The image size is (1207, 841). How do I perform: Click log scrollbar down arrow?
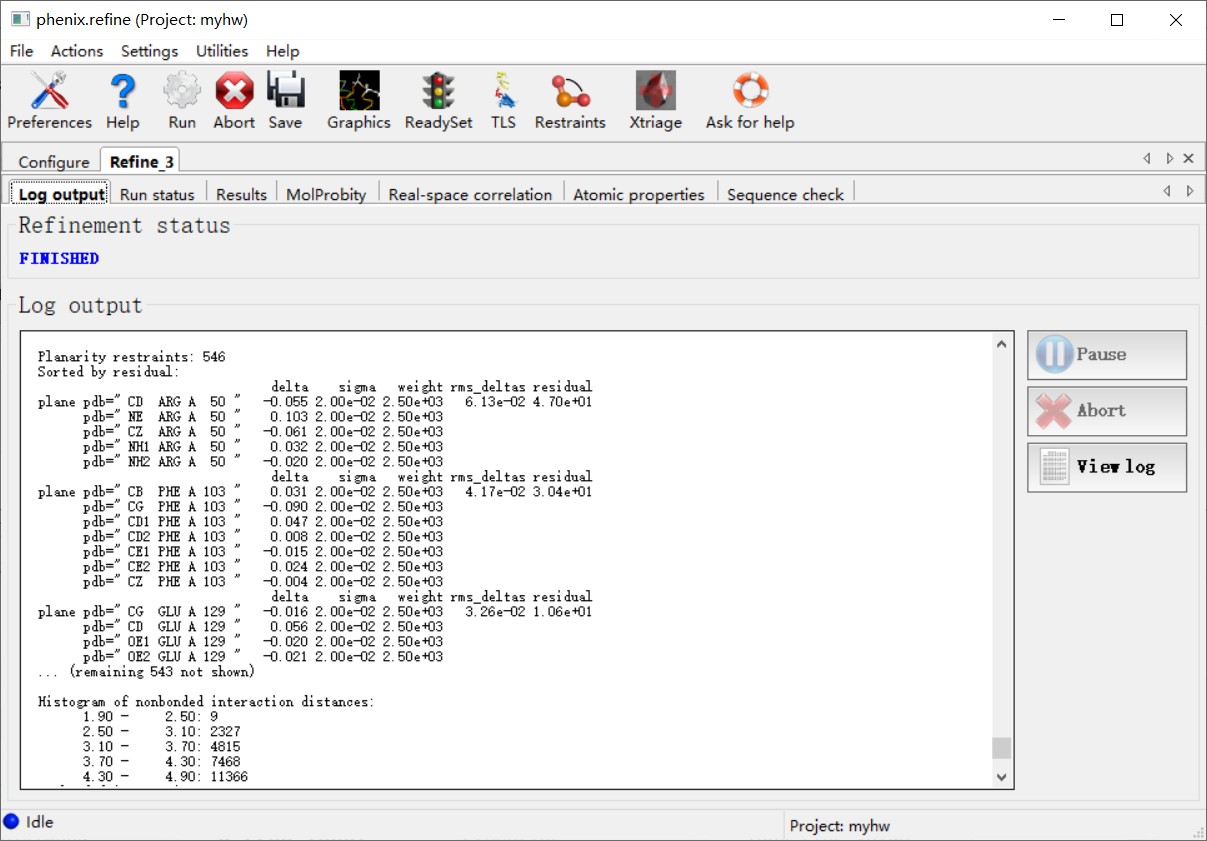pyautogui.click(x=1002, y=777)
